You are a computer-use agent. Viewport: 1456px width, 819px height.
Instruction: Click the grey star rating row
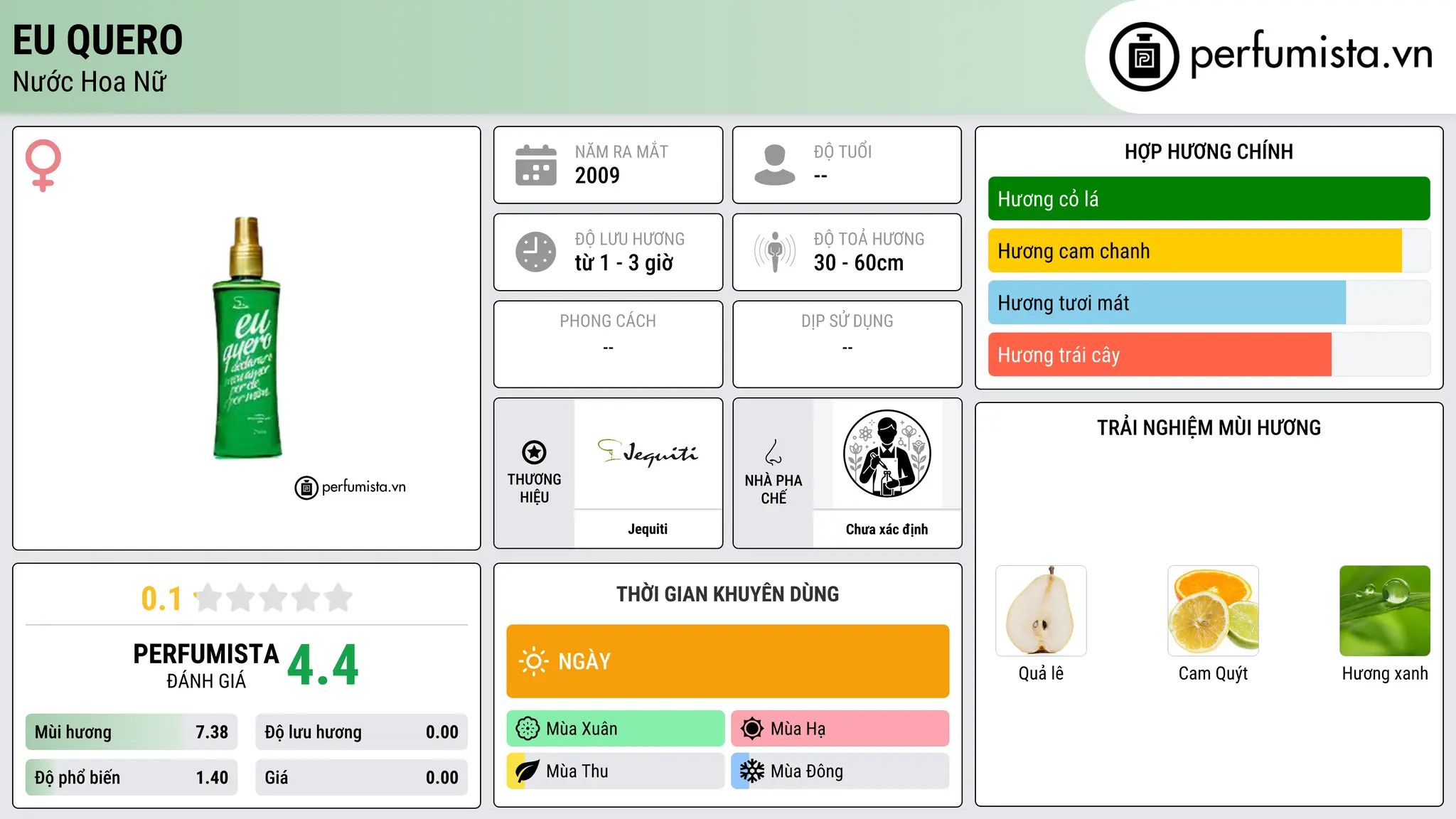274,598
